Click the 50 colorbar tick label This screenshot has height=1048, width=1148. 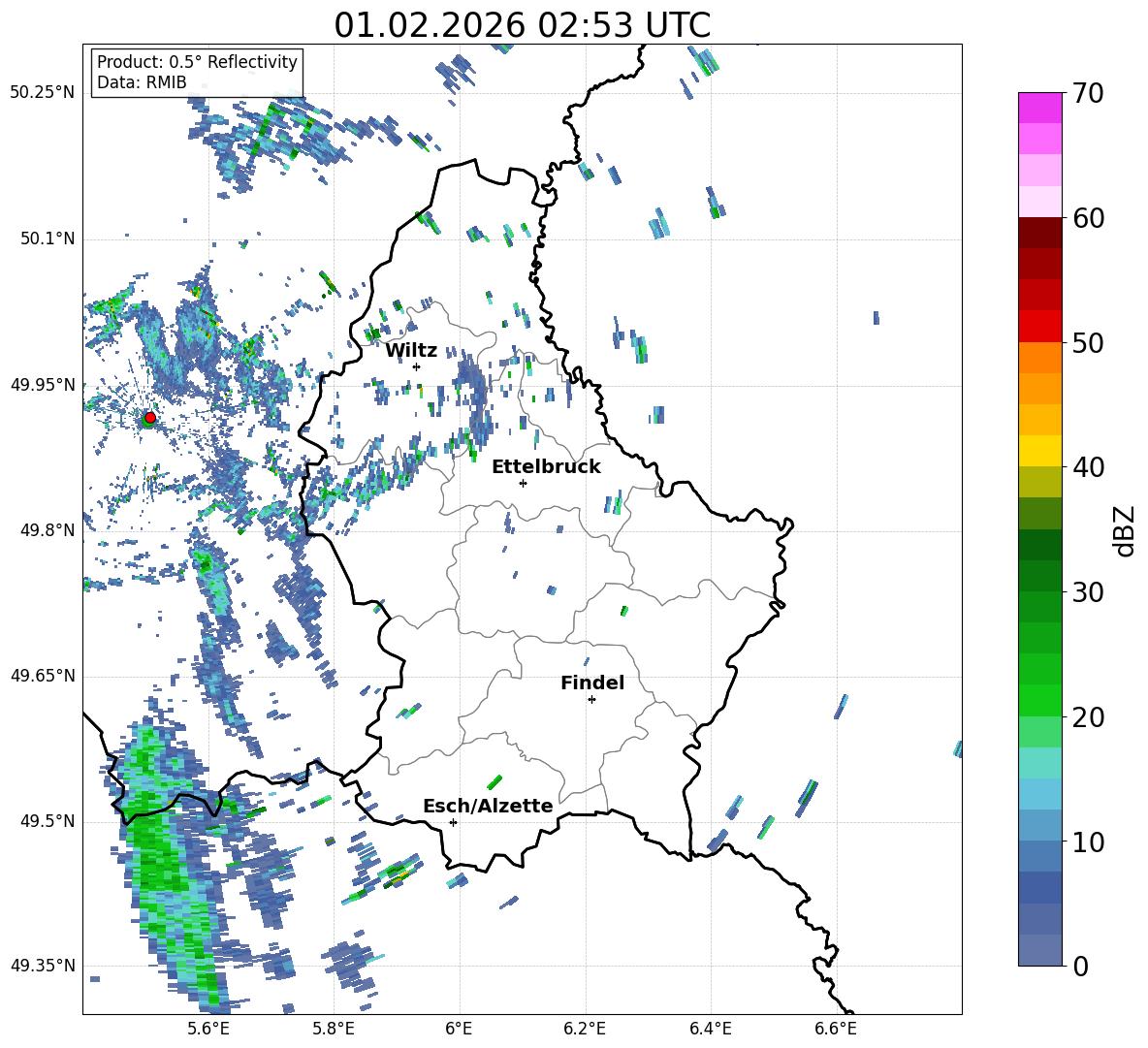pos(1088,343)
